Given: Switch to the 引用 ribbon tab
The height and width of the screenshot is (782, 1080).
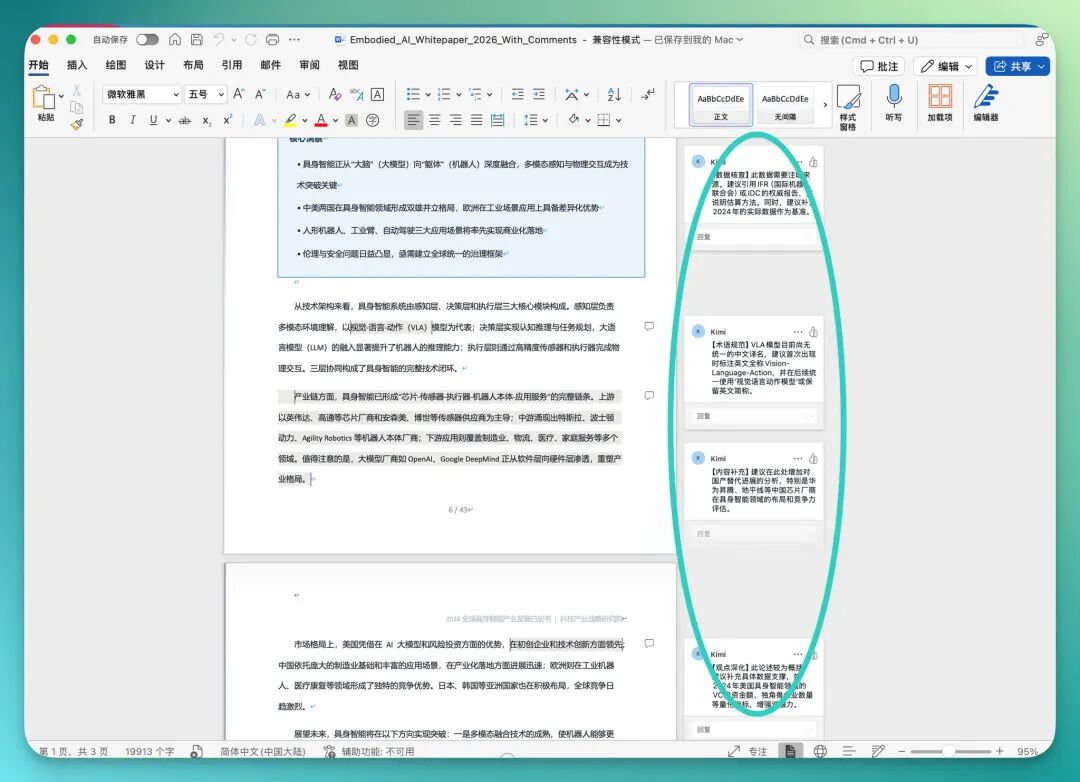Looking at the screenshot, I should (231, 65).
